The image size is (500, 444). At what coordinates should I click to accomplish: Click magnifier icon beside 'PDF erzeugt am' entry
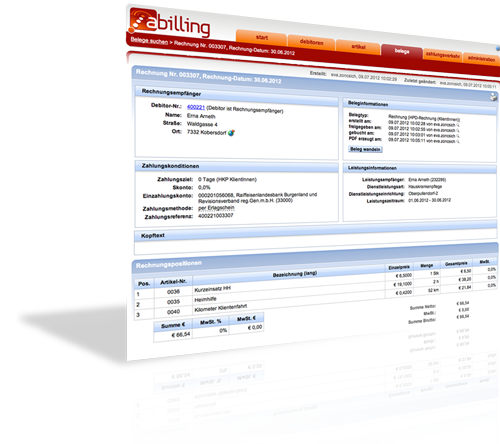click(x=458, y=142)
